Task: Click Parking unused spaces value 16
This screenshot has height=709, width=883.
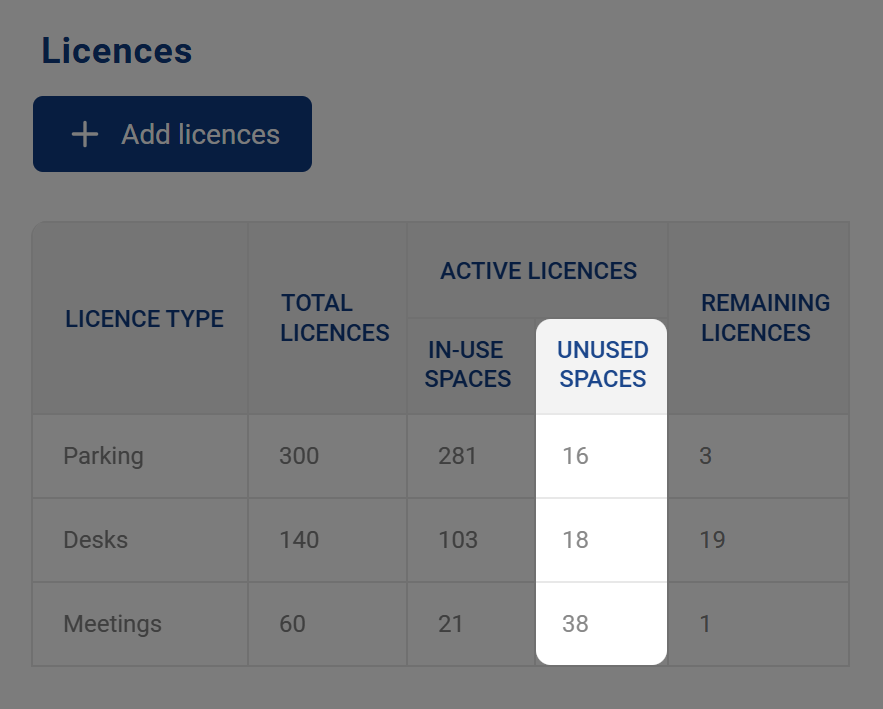Action: [575, 456]
